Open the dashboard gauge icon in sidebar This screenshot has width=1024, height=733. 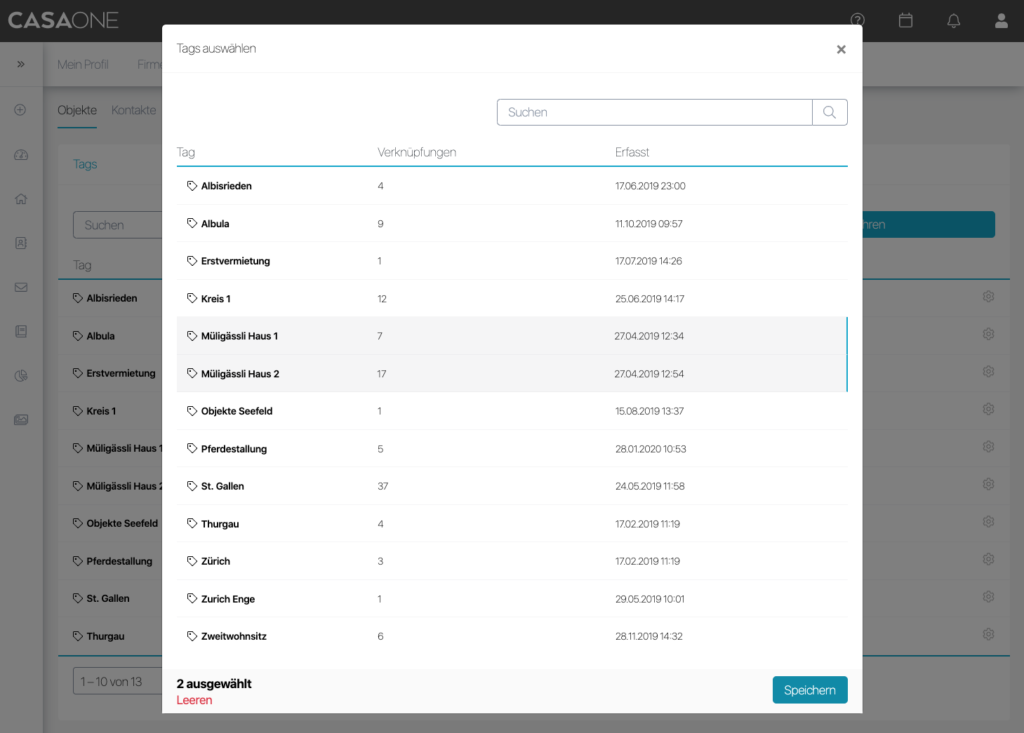tap(20, 154)
